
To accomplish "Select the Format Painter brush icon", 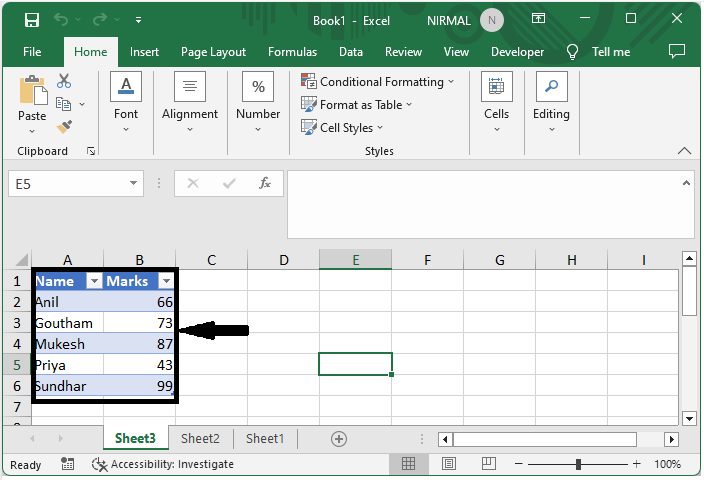I will click(x=64, y=127).
